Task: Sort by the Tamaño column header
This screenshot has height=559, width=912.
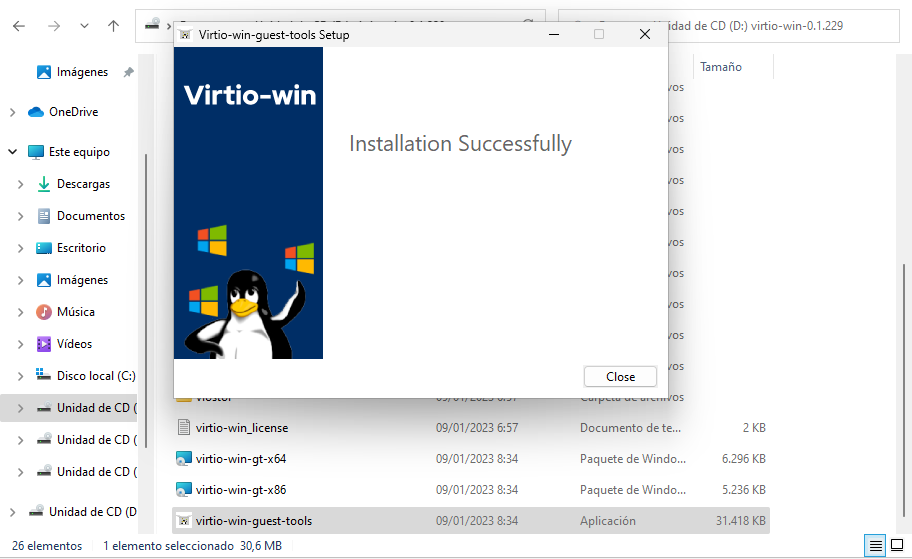Action: tap(721, 67)
